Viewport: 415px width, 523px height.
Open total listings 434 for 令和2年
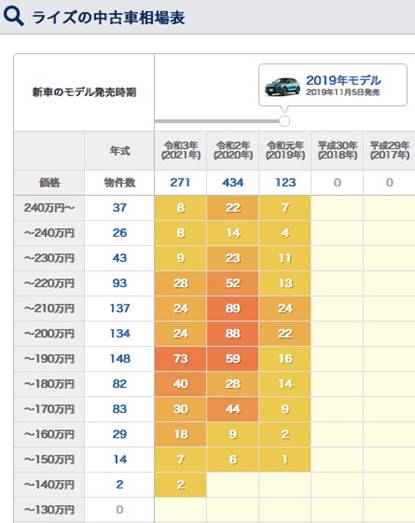(x=233, y=182)
